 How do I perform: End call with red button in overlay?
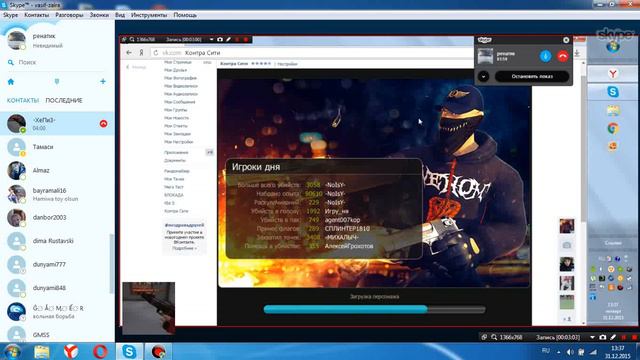pos(563,56)
